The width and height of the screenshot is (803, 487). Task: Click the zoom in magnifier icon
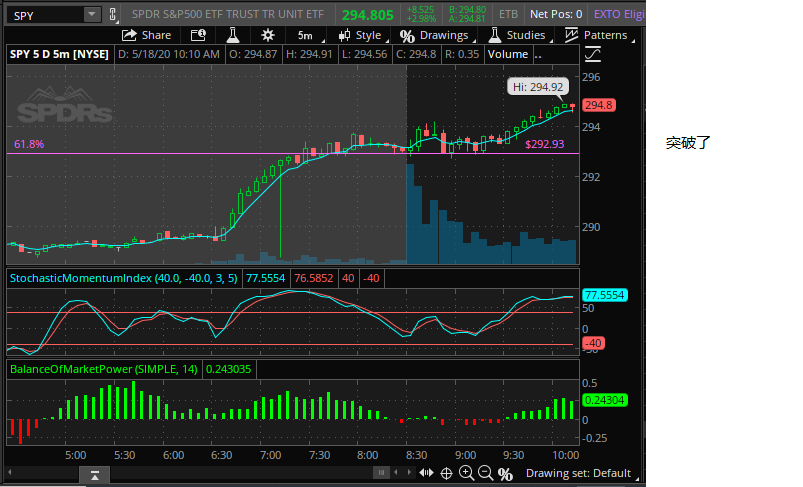466,473
